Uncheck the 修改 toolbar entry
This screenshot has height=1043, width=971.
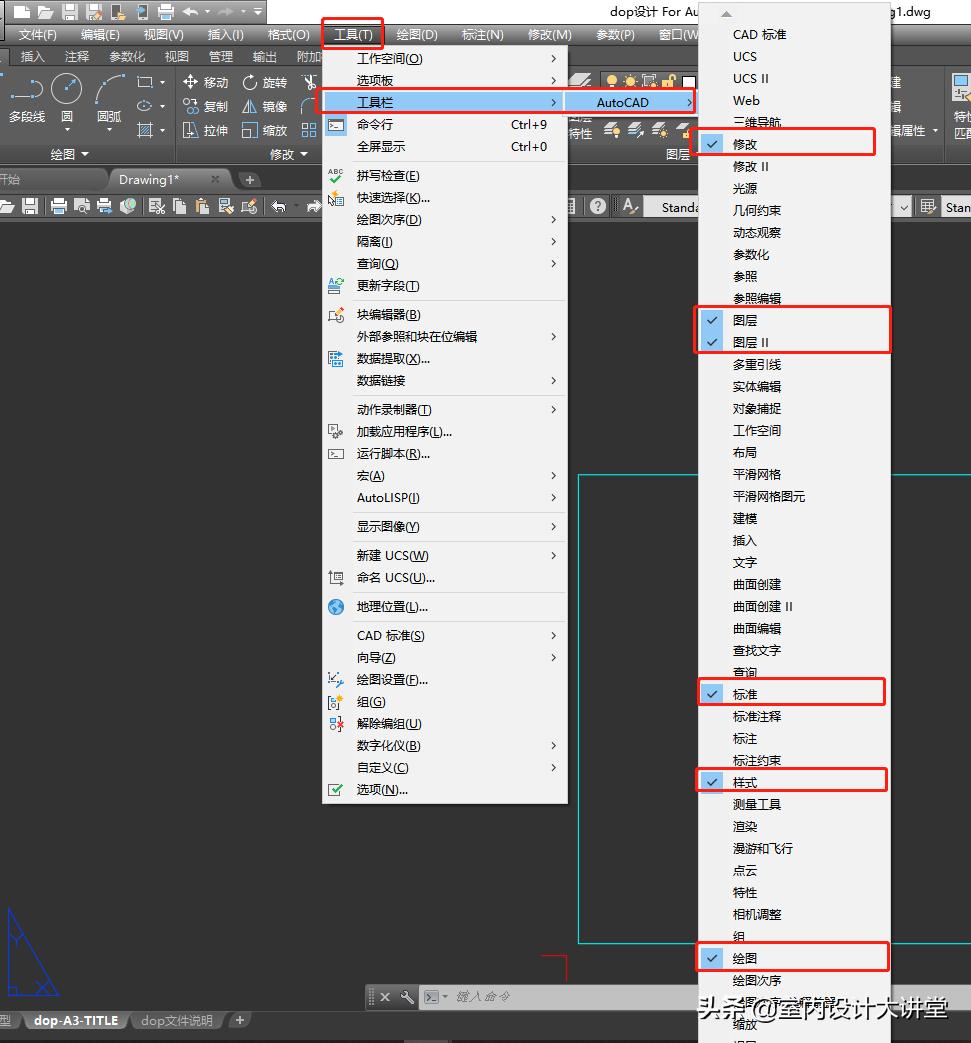tap(745, 144)
